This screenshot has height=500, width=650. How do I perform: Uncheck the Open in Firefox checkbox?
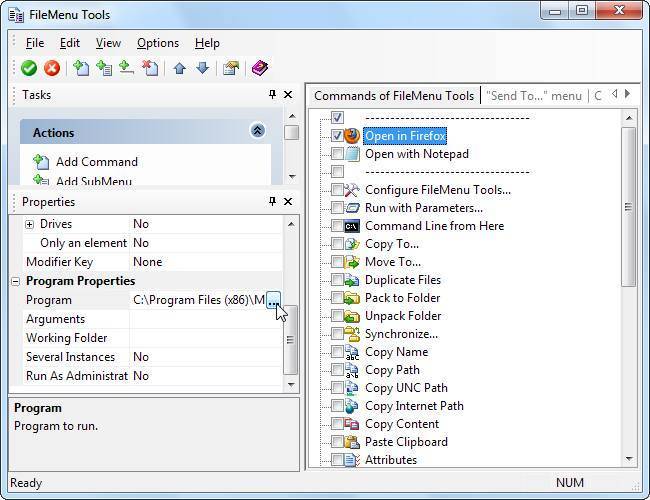point(337,136)
